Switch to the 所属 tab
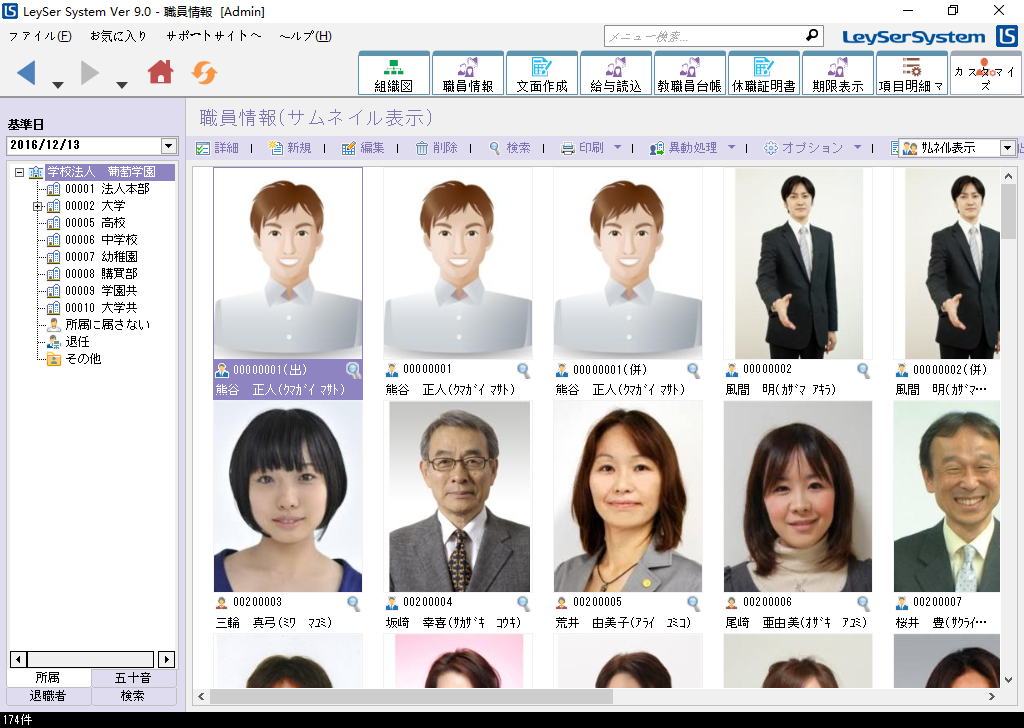This screenshot has width=1024, height=728. click(x=48, y=678)
